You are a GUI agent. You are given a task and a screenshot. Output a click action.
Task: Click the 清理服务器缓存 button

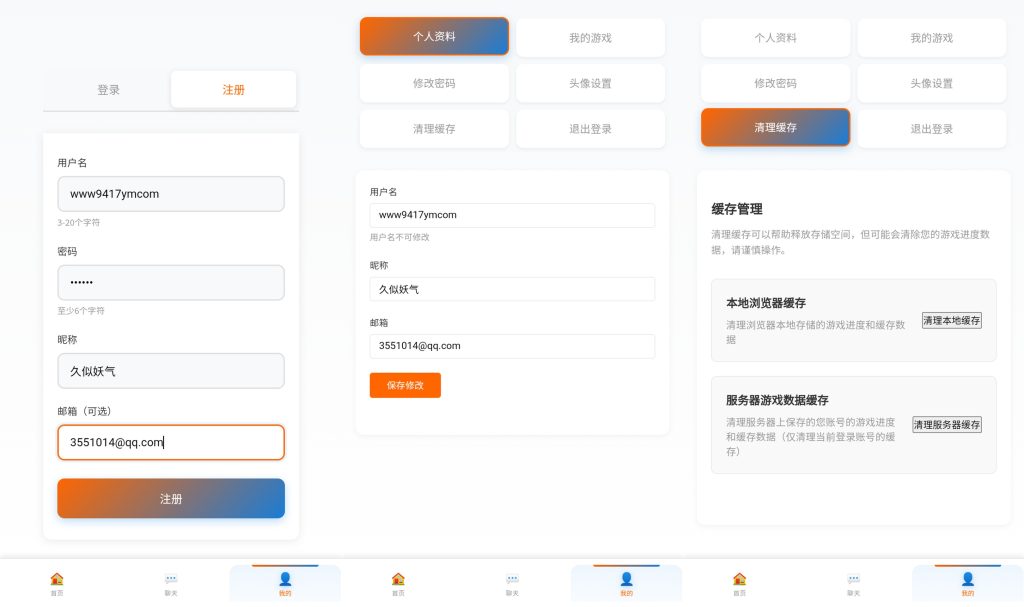(946, 424)
